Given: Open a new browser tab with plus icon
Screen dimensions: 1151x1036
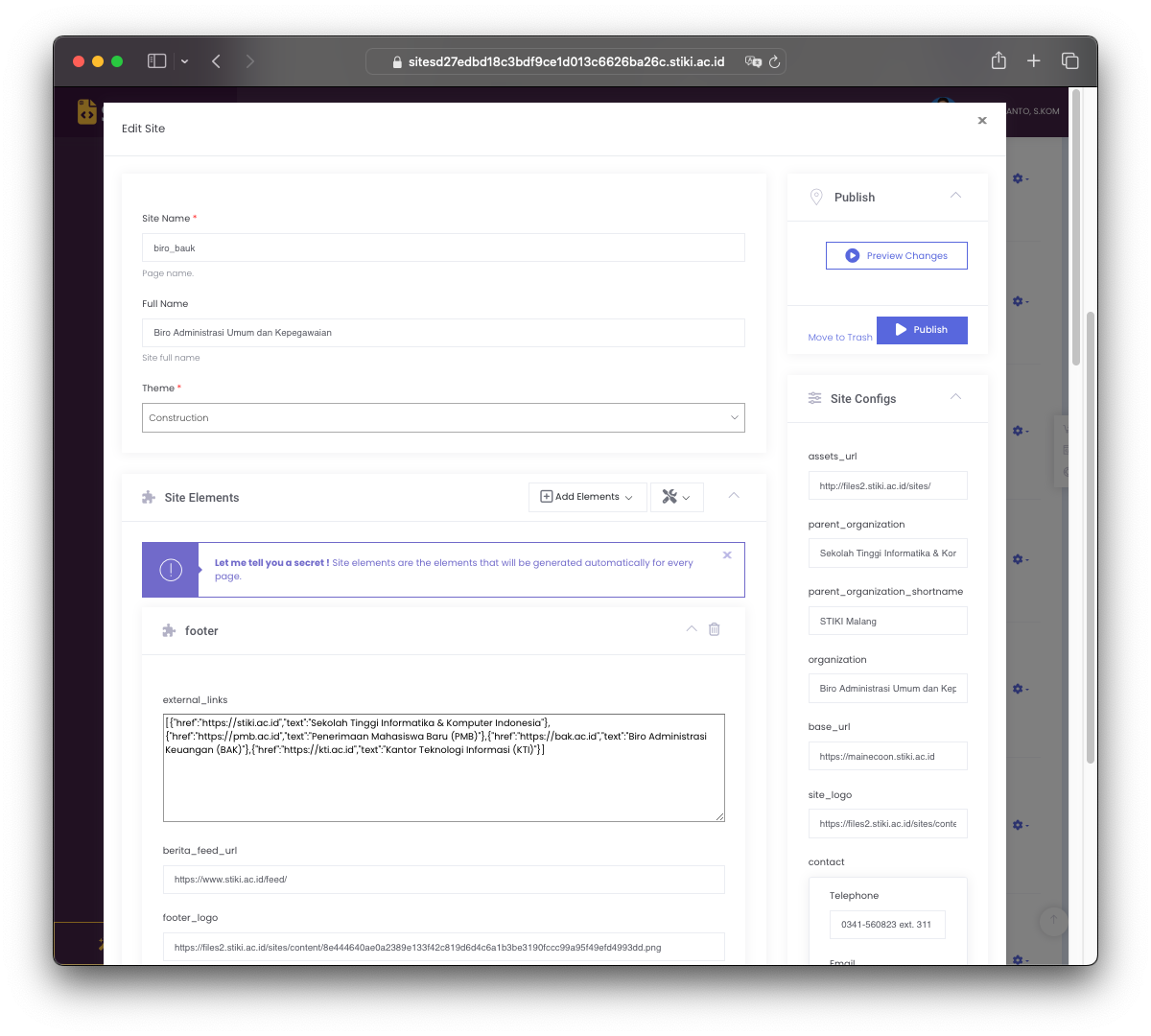Looking at the screenshot, I should point(1033,61).
